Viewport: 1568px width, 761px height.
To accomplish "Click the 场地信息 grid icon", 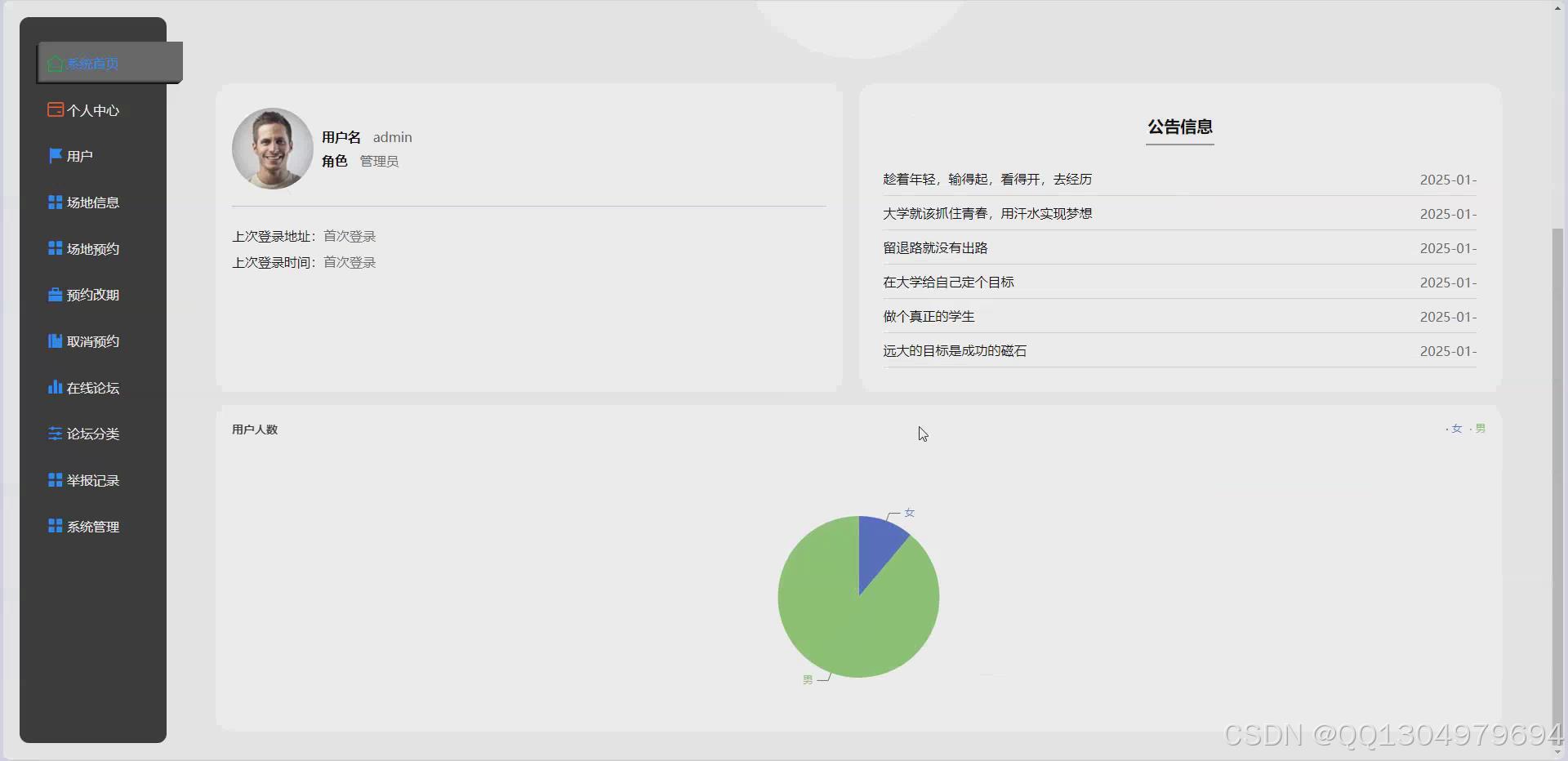I will (x=55, y=202).
